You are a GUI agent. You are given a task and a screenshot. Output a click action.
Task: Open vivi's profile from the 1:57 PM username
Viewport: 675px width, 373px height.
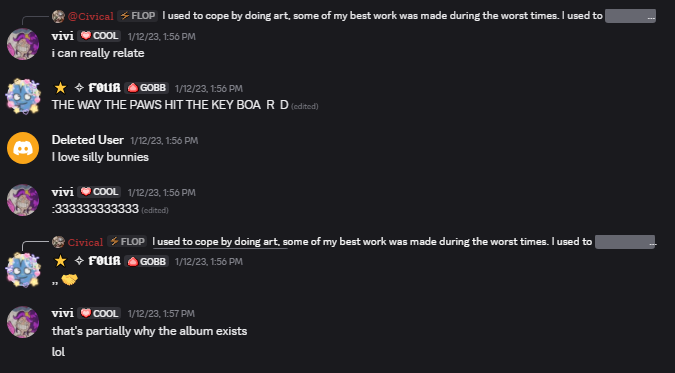[62, 313]
